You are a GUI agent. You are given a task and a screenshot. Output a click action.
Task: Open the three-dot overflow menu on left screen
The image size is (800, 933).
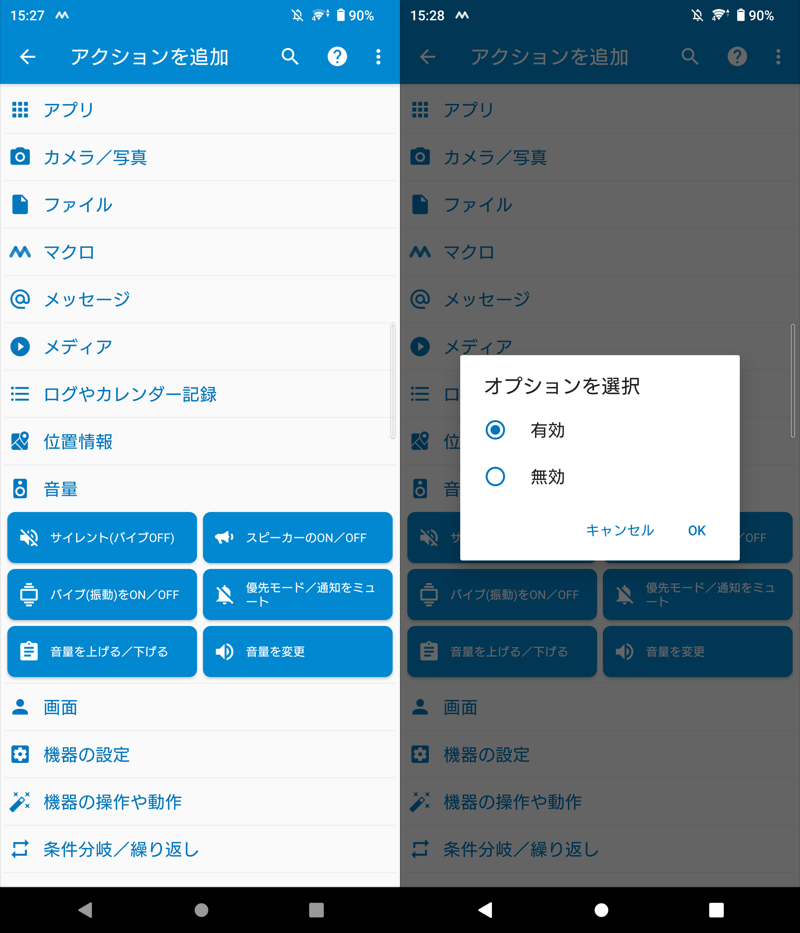378,57
